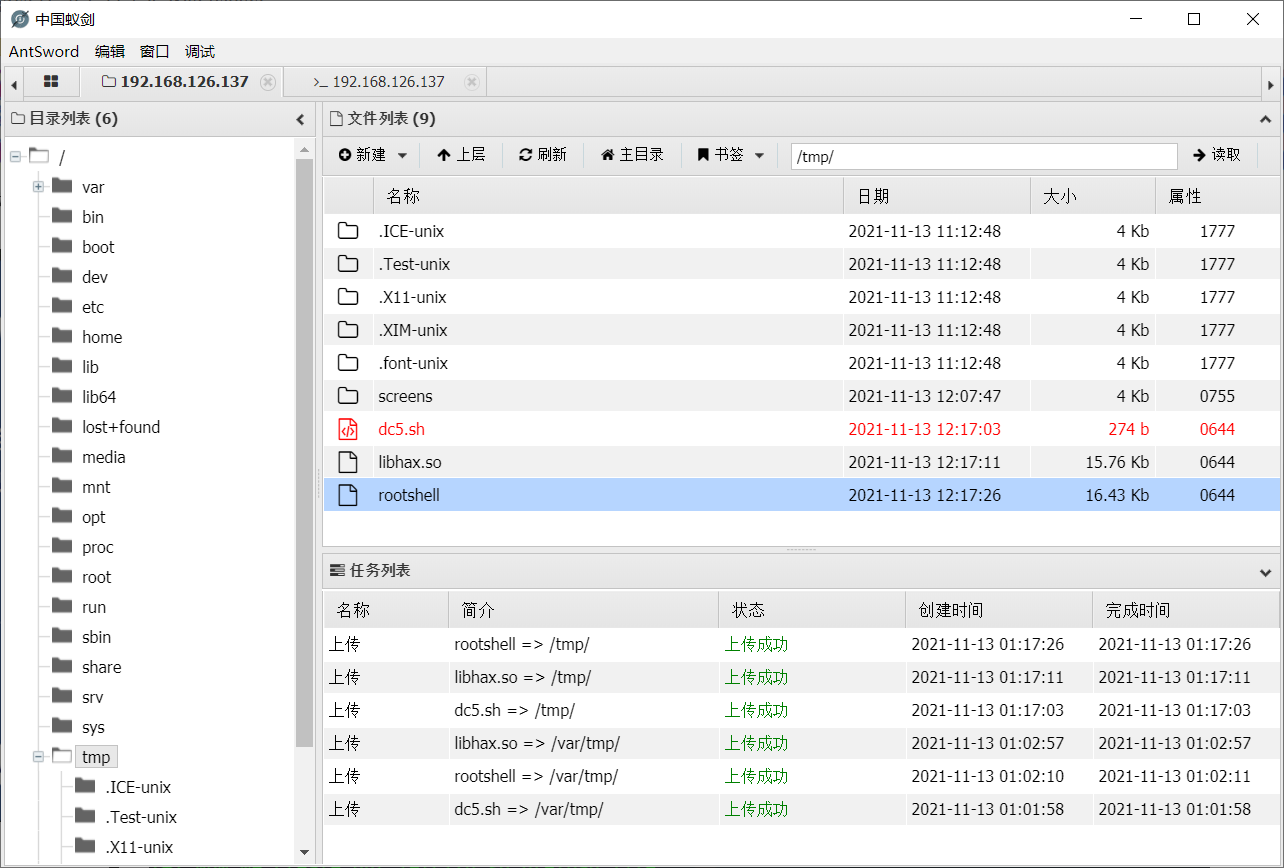1284x868 pixels.
Task: Go to the 主目录 home directory
Action: [632, 155]
